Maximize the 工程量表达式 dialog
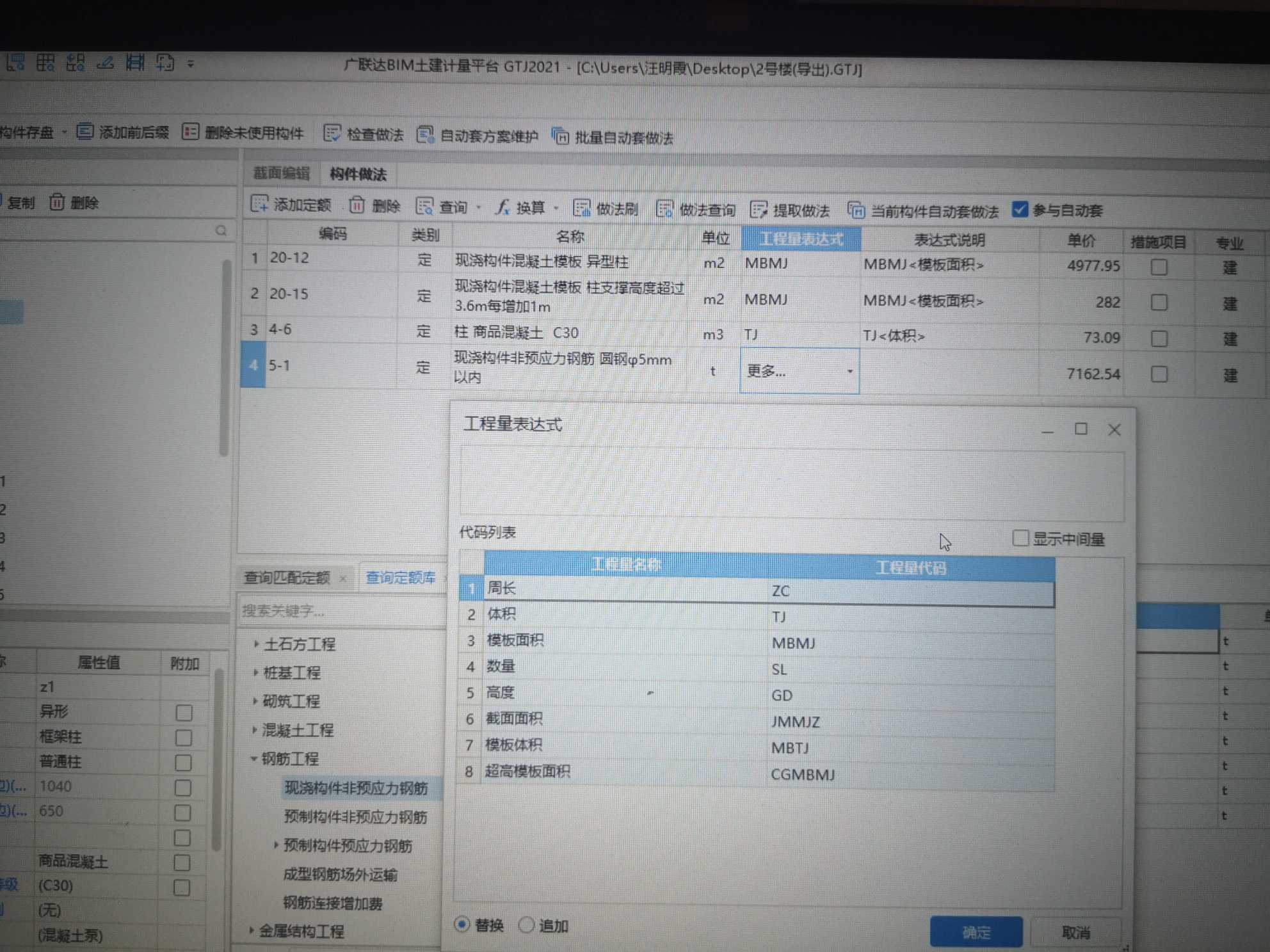This screenshot has width=1270, height=952. pos(1081,429)
